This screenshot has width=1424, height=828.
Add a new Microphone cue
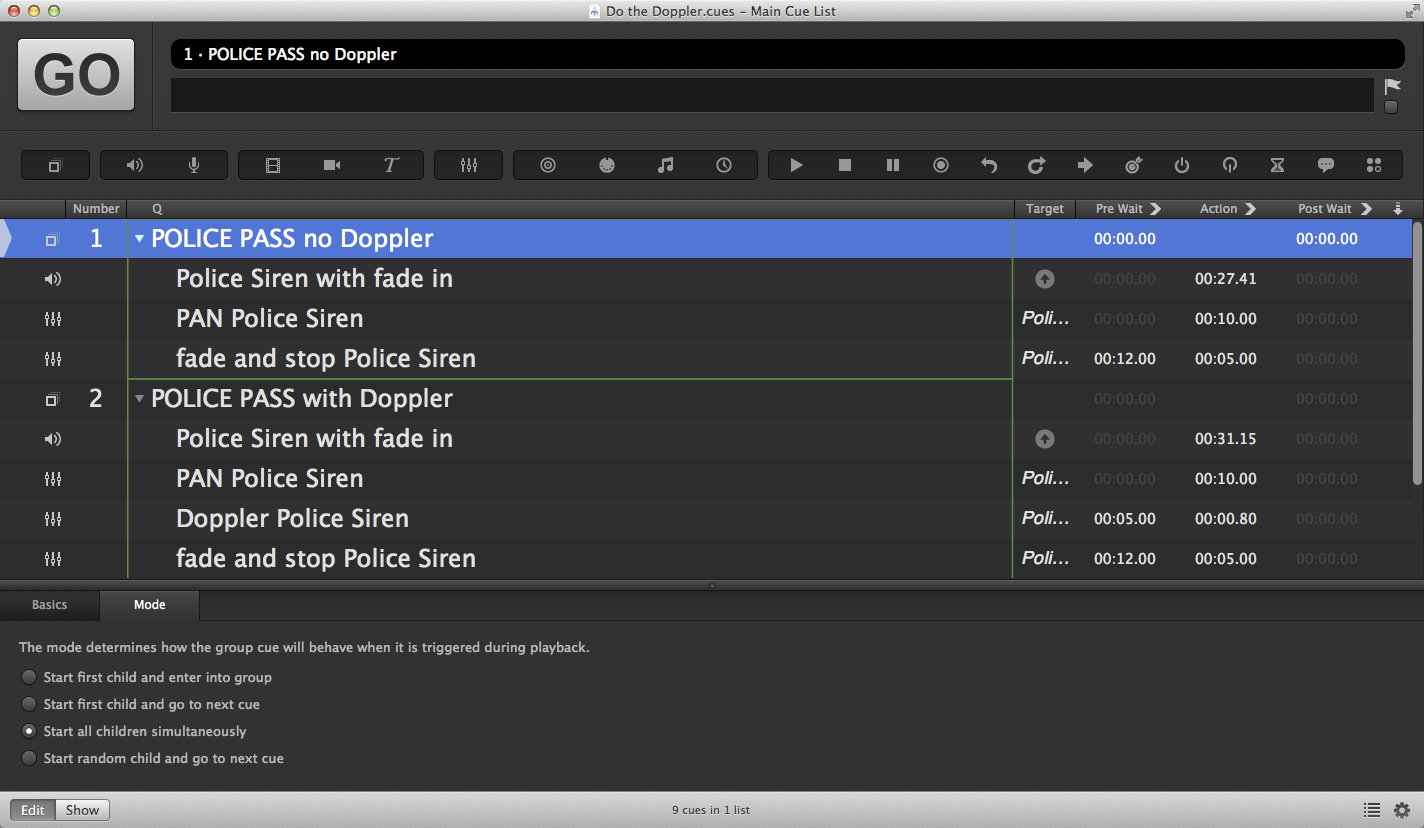(x=194, y=165)
